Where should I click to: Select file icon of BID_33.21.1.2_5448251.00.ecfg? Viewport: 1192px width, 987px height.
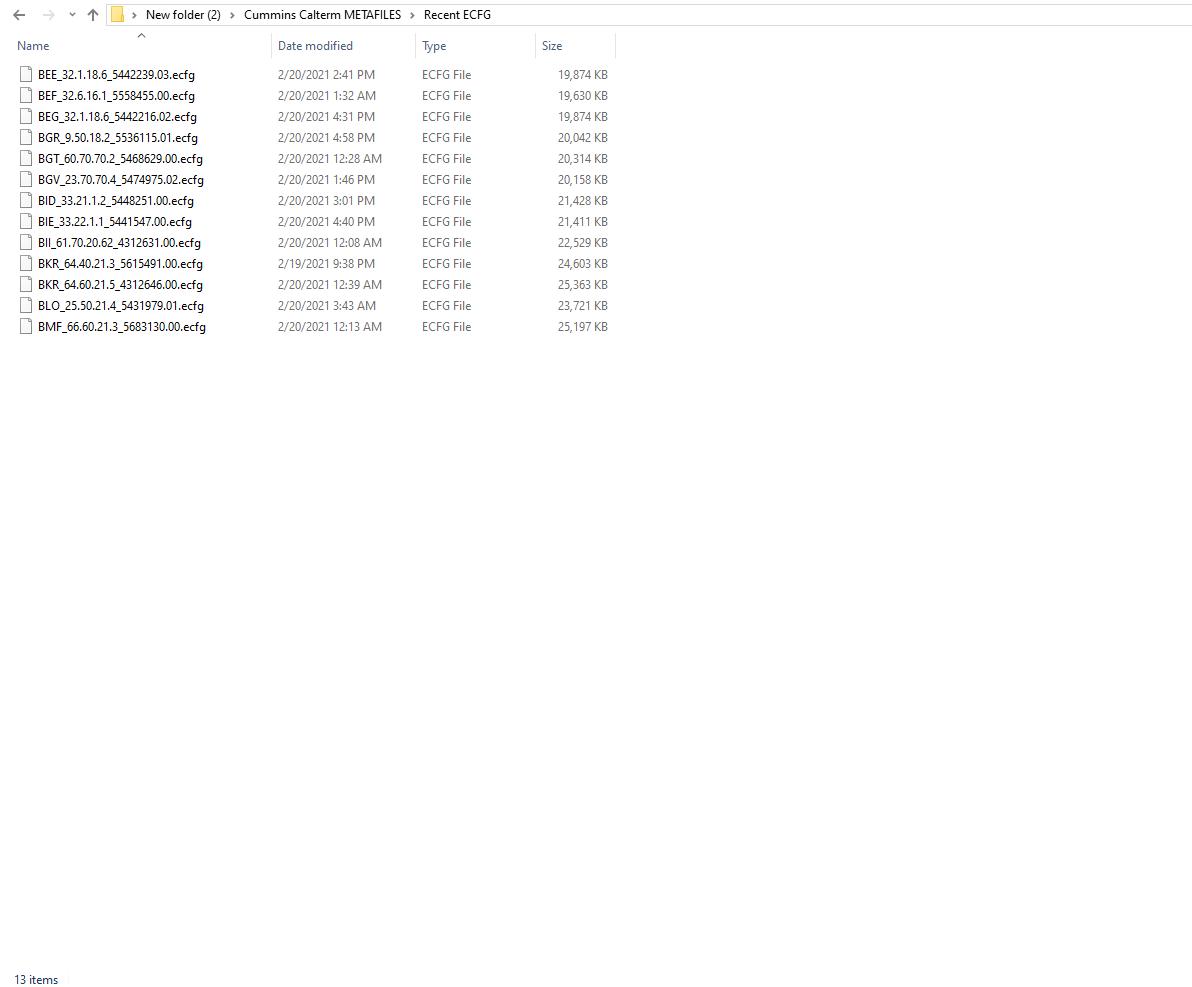[x=26, y=201]
